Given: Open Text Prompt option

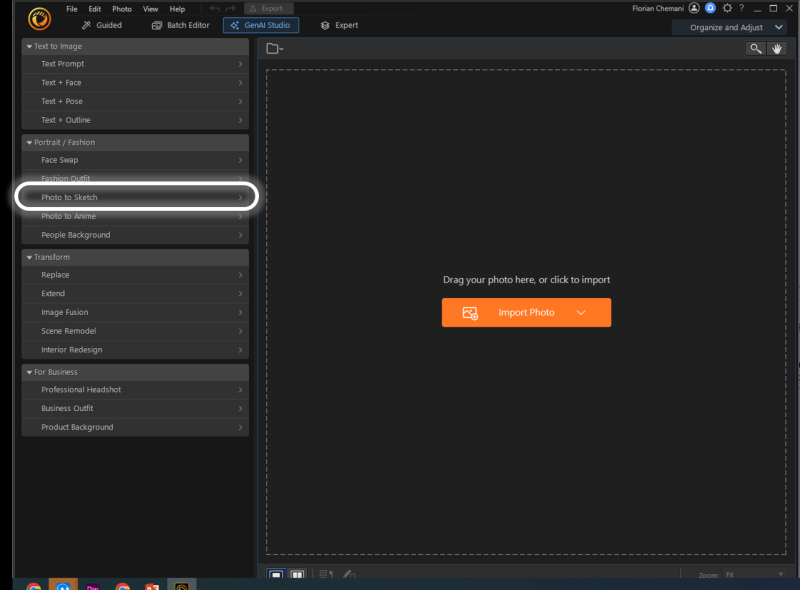Looking at the screenshot, I should [x=135, y=64].
